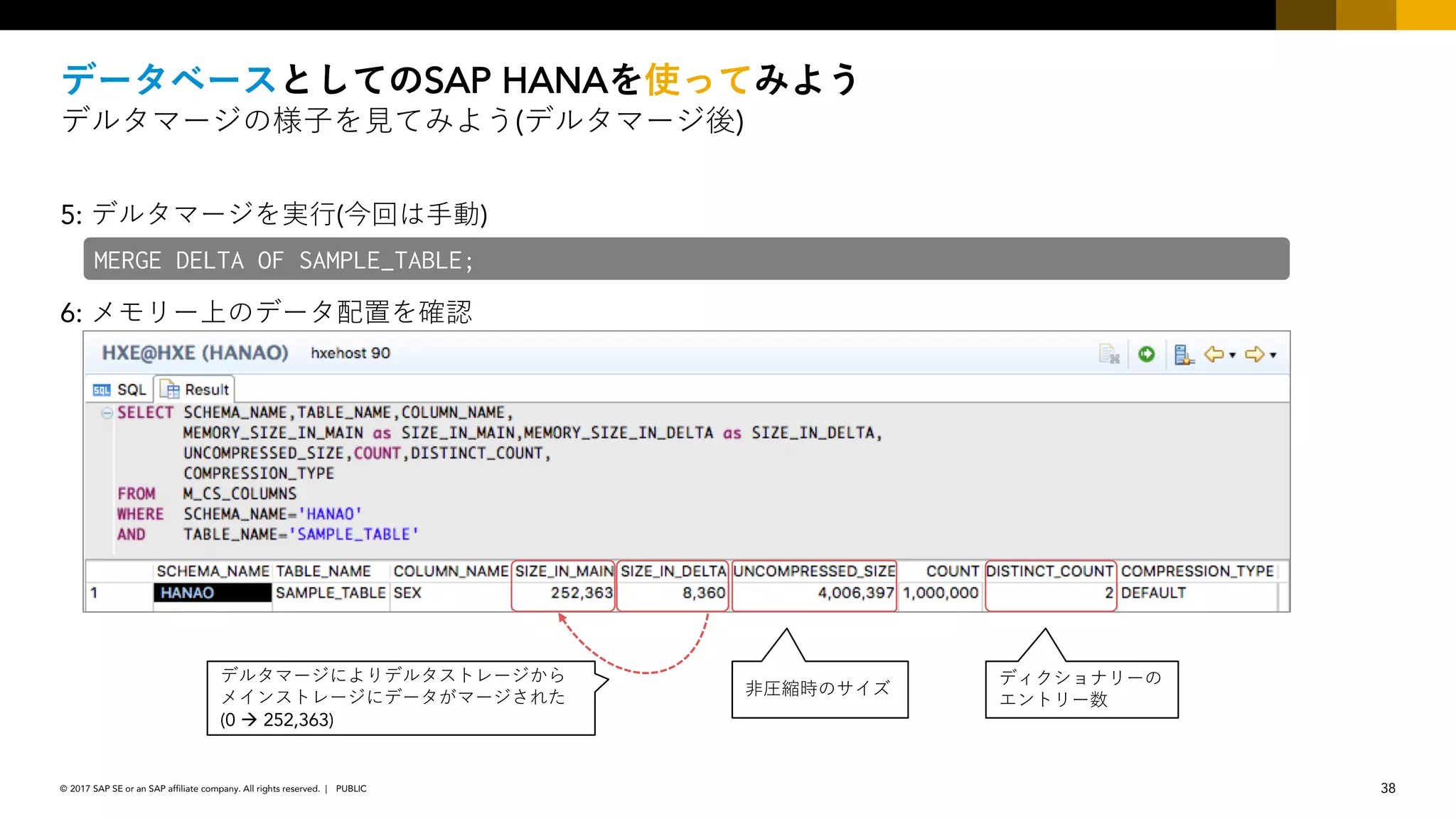Click the WHERE keyword in the query
The image size is (1456, 819).
coord(140,515)
